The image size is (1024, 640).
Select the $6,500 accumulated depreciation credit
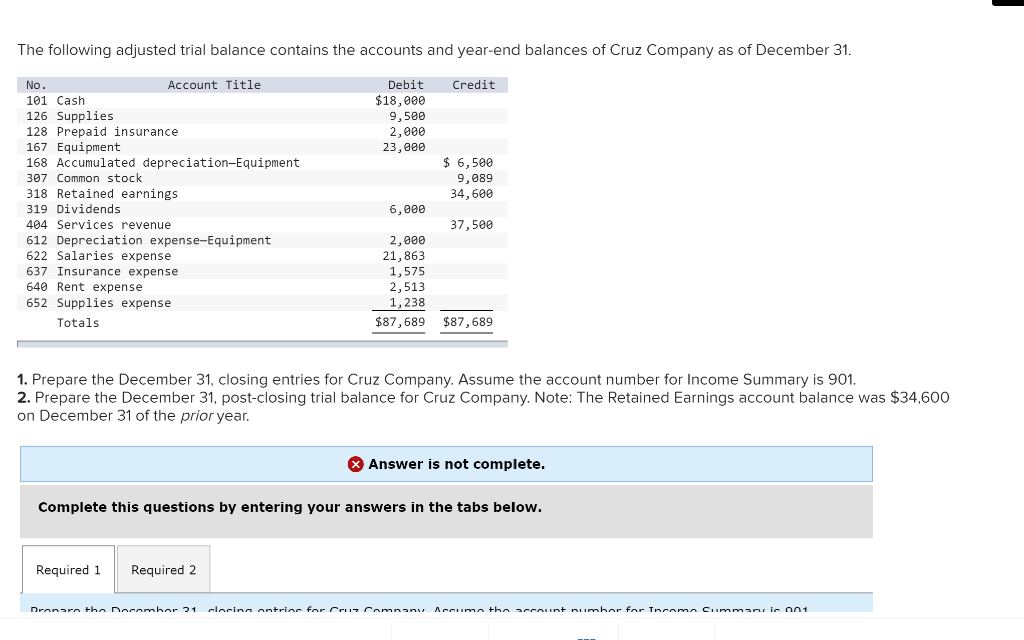pos(468,163)
